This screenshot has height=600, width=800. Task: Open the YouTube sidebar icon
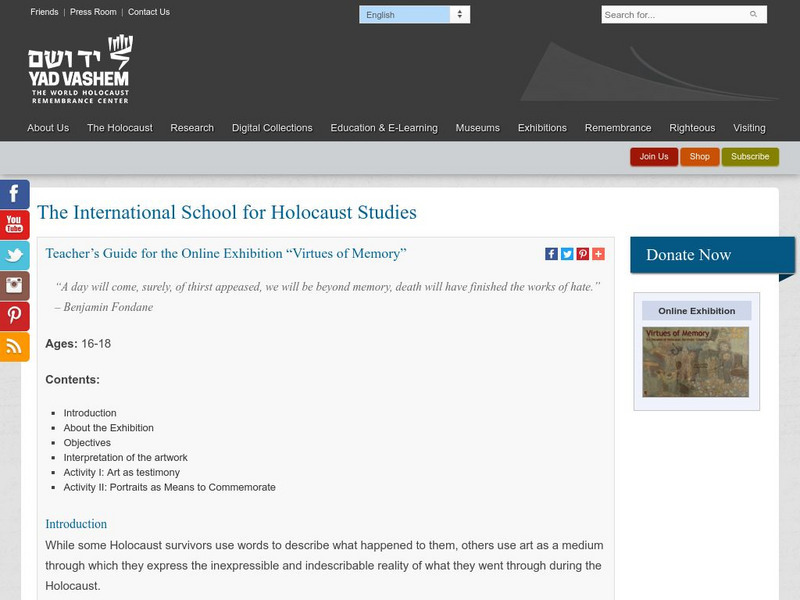(14, 225)
